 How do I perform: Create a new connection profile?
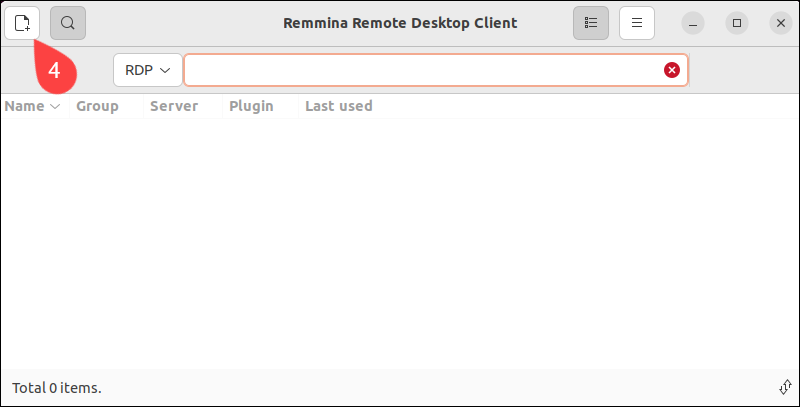click(x=22, y=23)
